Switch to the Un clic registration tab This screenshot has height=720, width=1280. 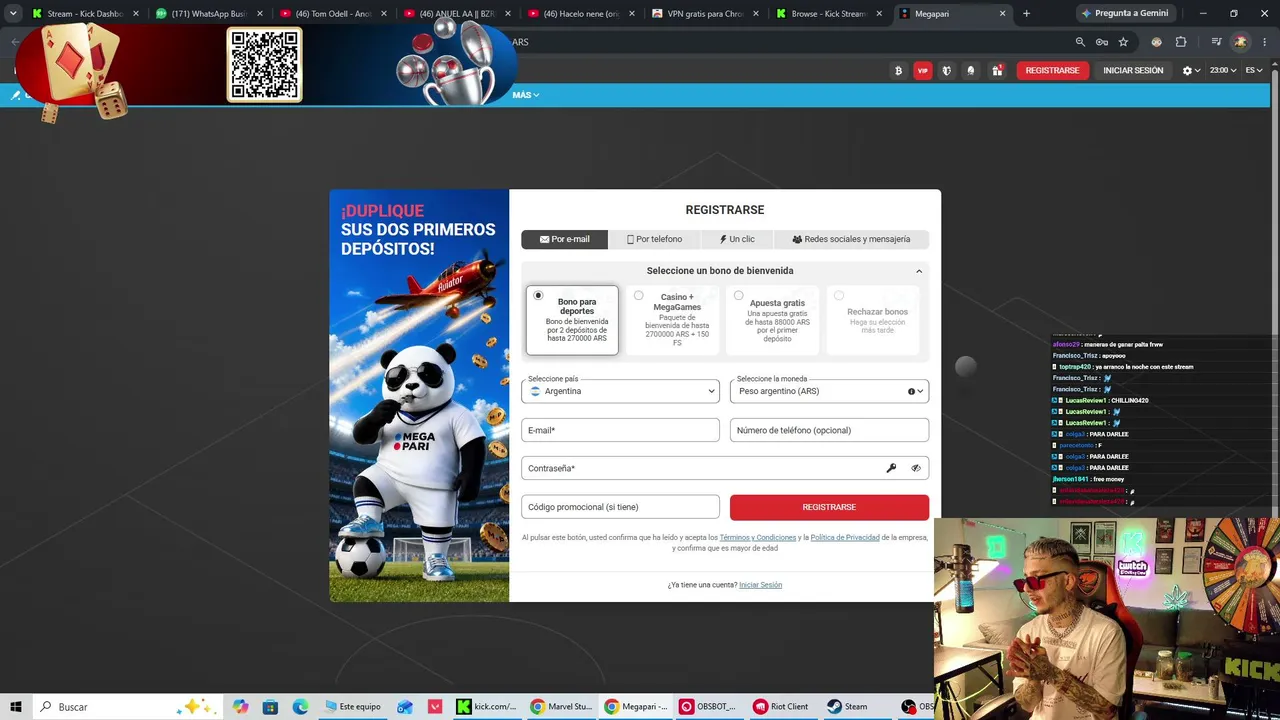(737, 239)
